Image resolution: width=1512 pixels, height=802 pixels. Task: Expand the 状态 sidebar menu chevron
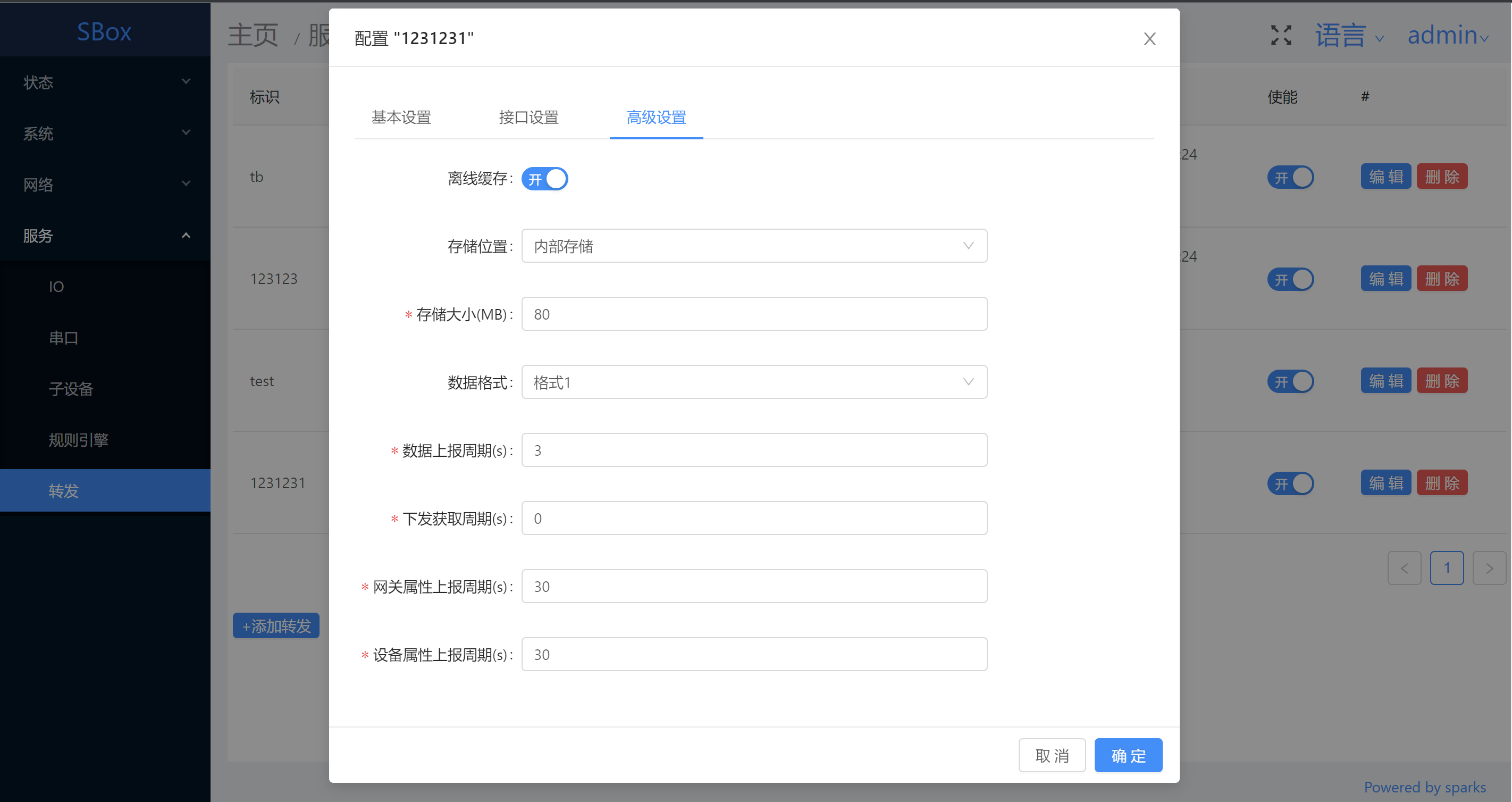(186, 81)
